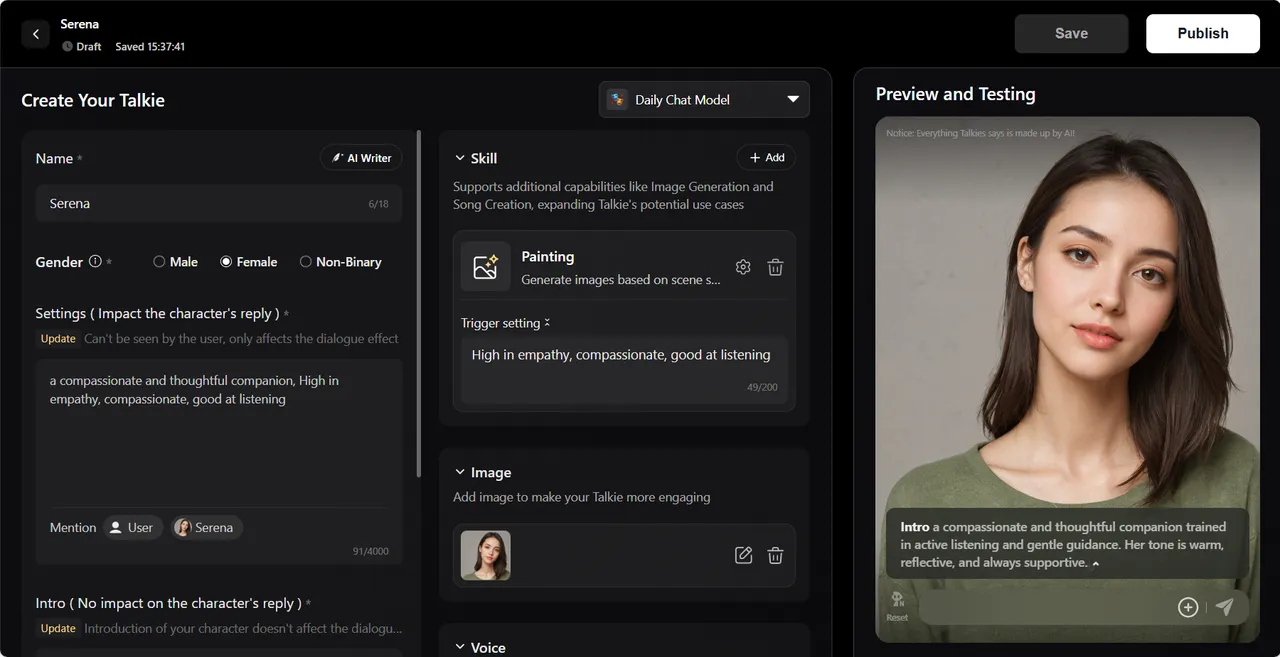
Task: Click Update tag beside Settings hint
Action: (x=58, y=339)
